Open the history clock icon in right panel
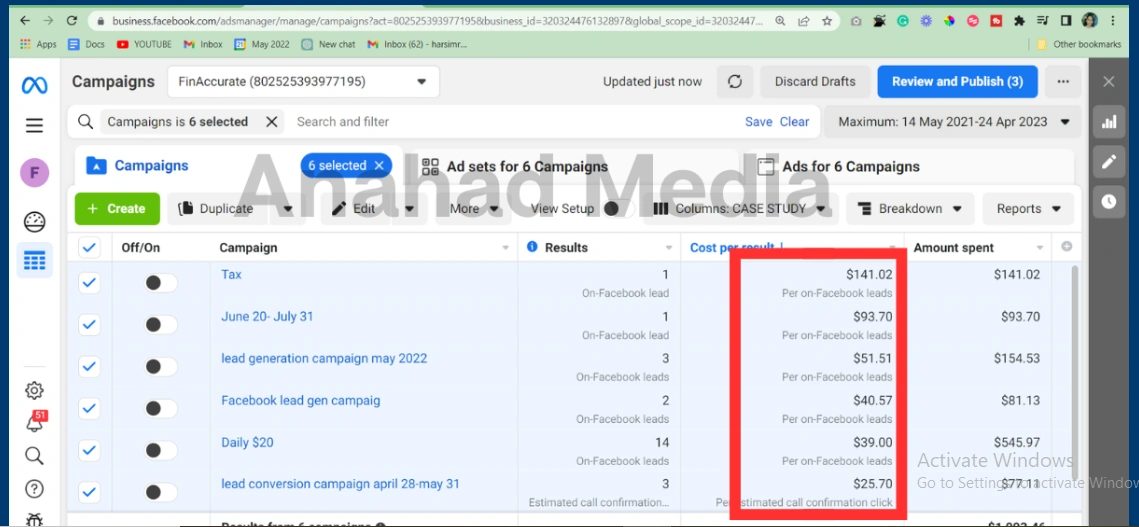The height and width of the screenshot is (527, 1139). (x=1108, y=201)
